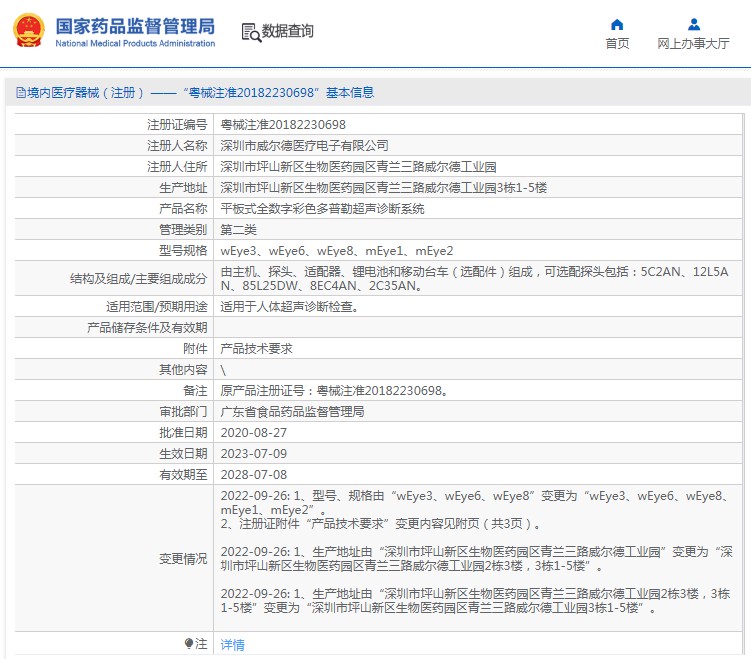Click the 国家药品监督管理局 title text
Image resolution: width=751 pixels, height=659 pixels.
(134, 24)
